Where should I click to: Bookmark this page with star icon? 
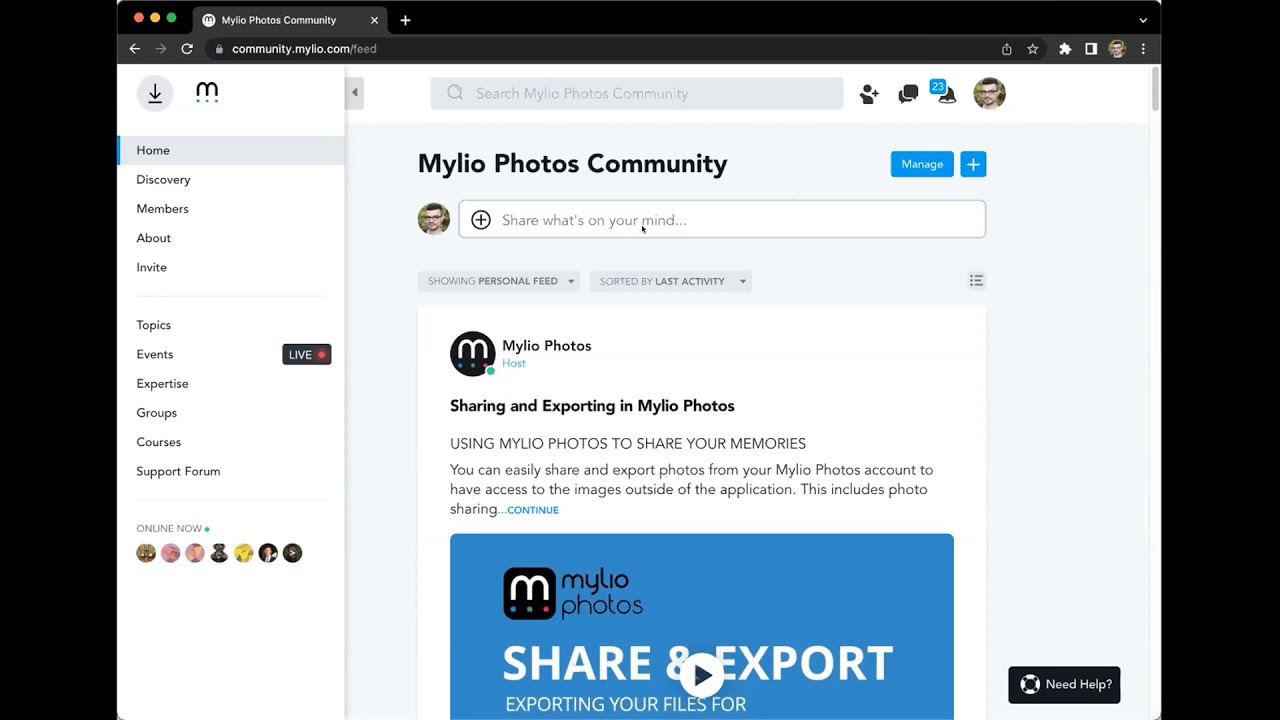[x=1032, y=49]
